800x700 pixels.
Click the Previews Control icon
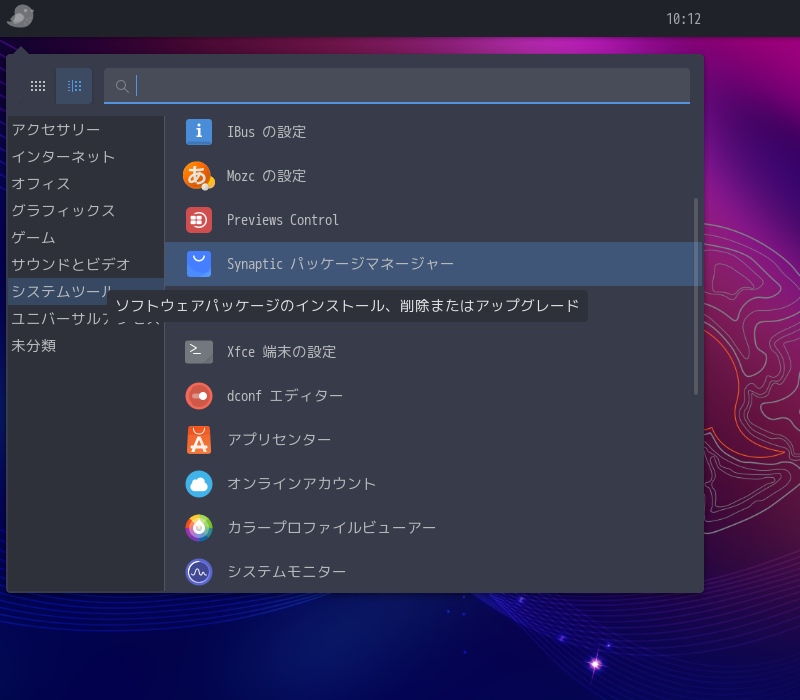pos(199,220)
